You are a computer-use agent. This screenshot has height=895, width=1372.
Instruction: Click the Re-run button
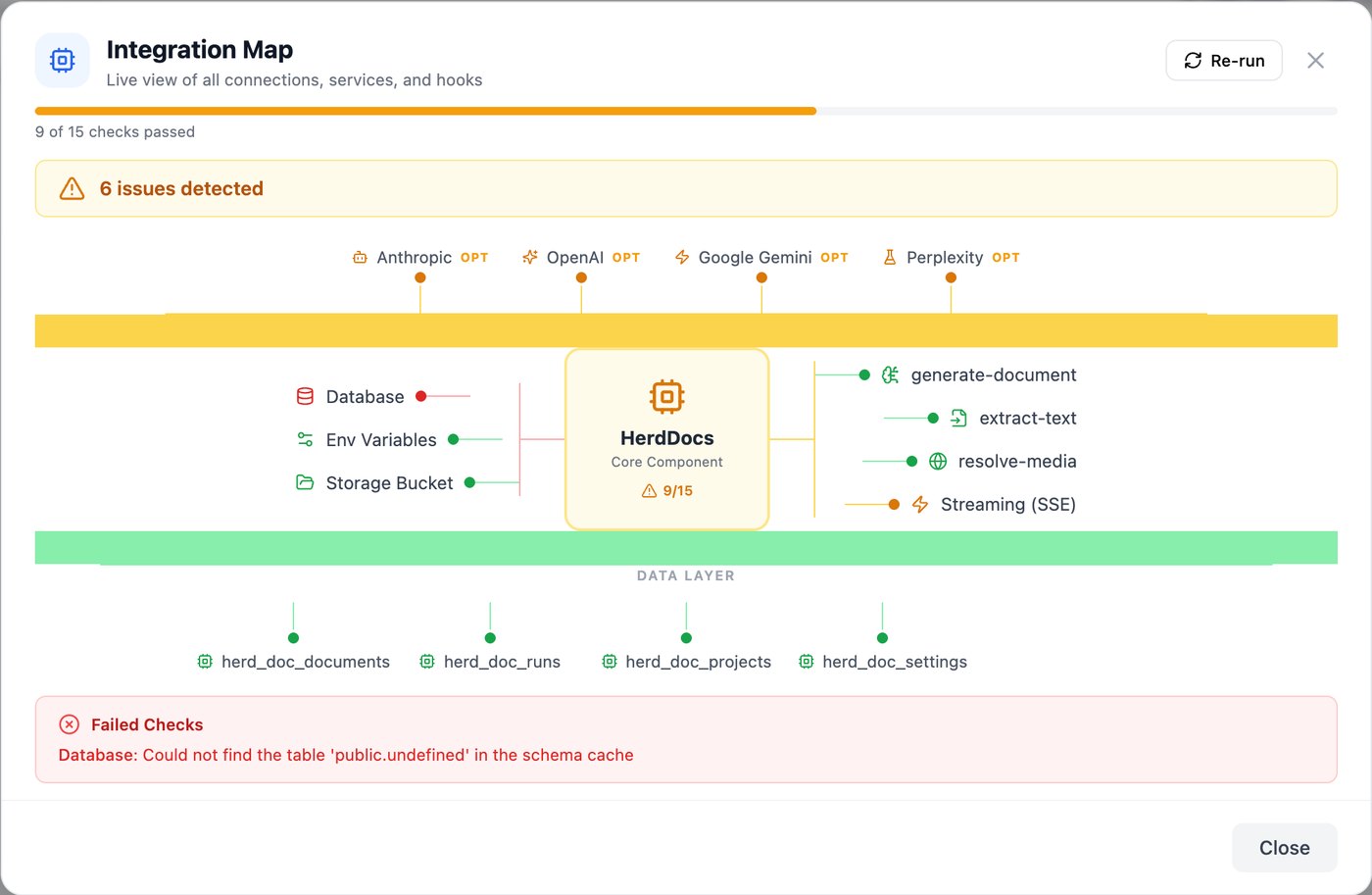click(1224, 61)
